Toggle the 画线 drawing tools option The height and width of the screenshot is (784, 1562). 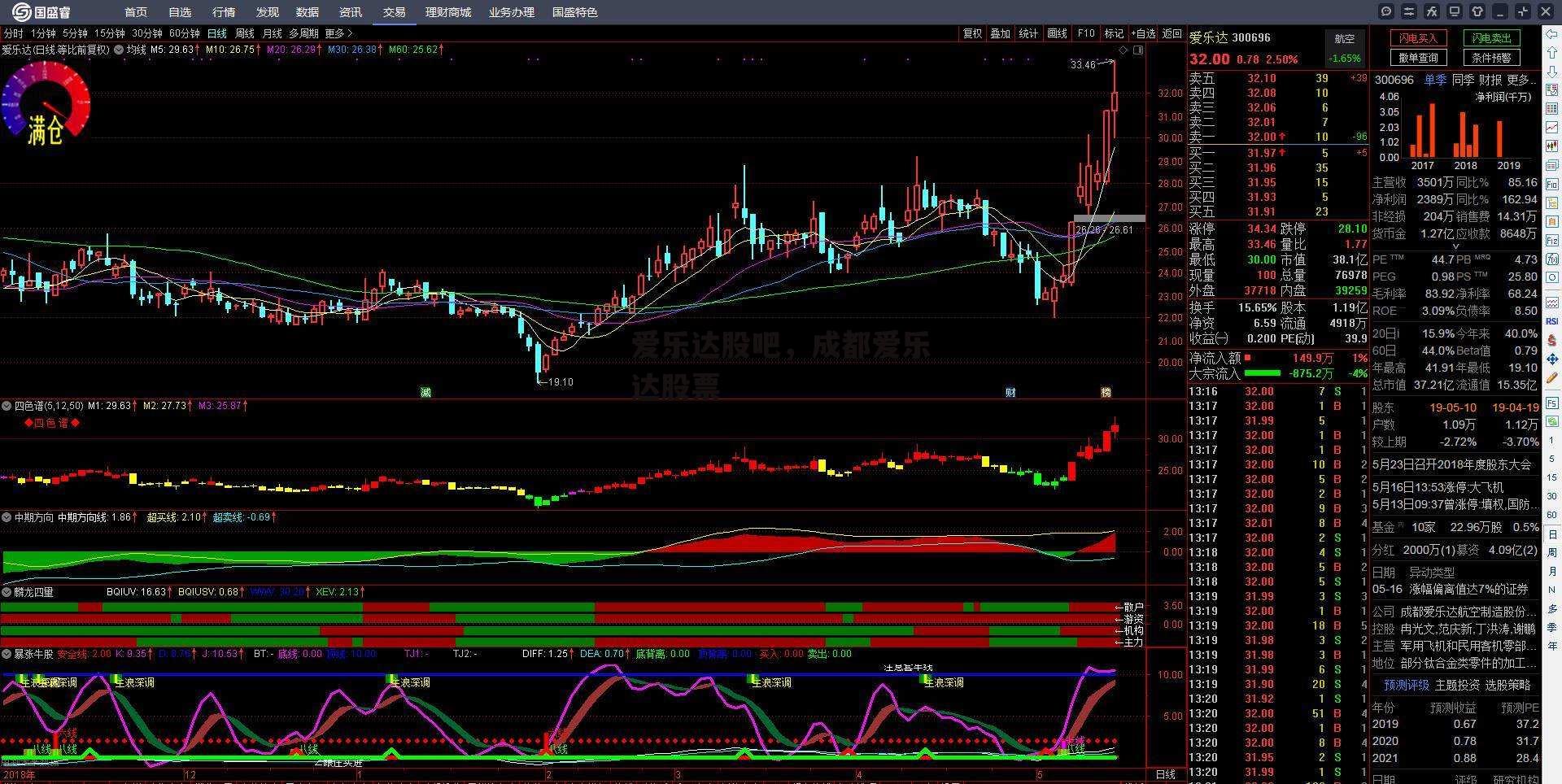[x=1057, y=33]
